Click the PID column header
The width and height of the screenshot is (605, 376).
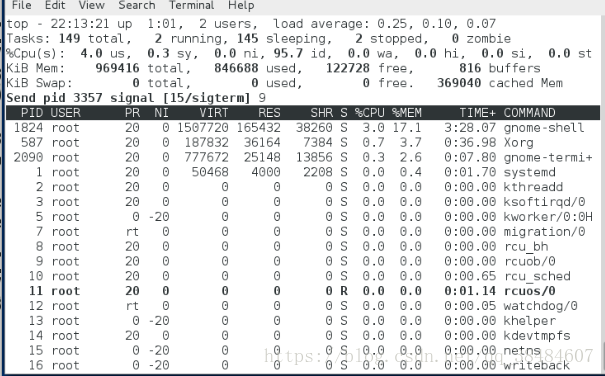pyautogui.click(x=32, y=113)
